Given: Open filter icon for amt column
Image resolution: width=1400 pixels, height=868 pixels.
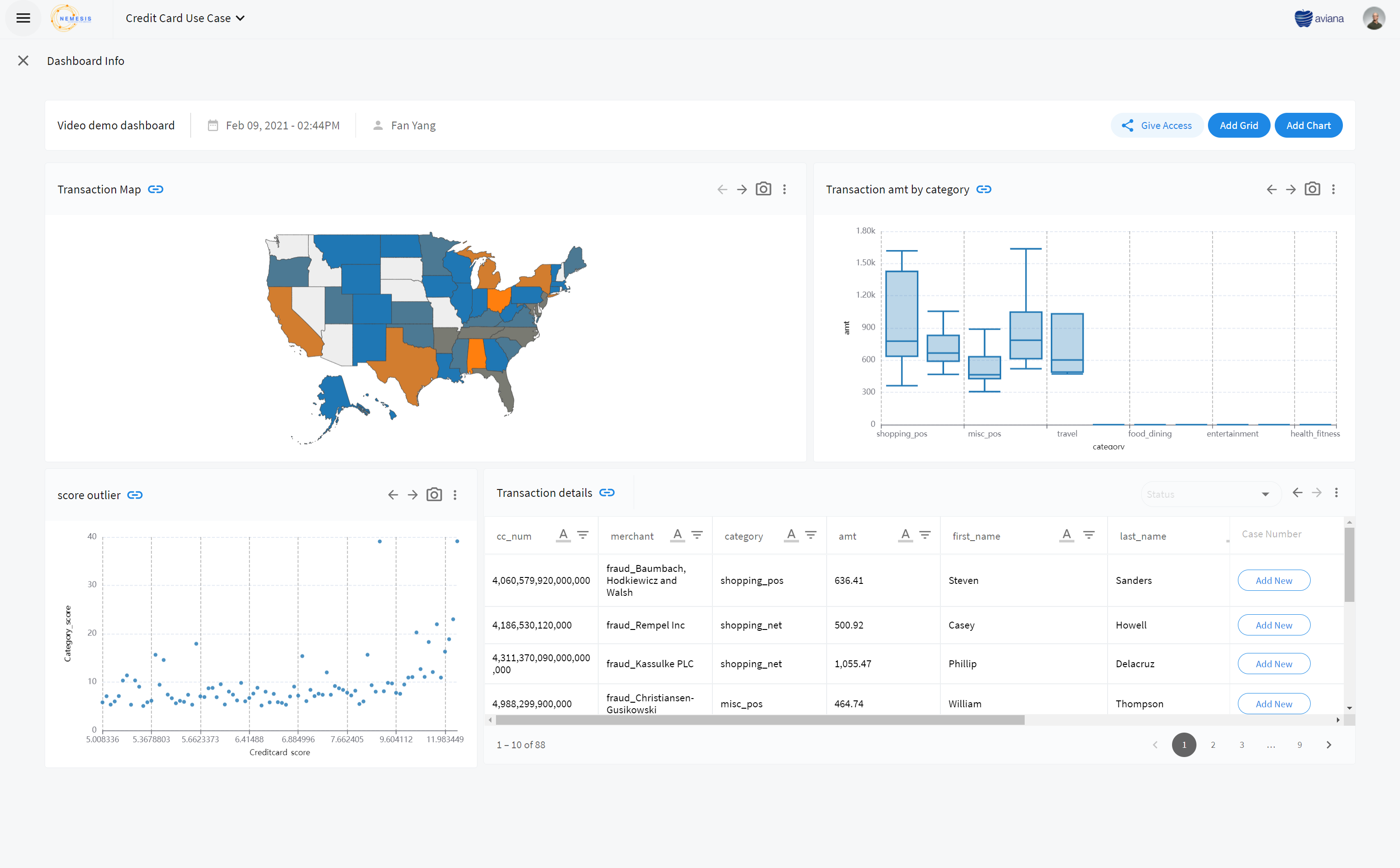Looking at the screenshot, I should click(x=925, y=535).
